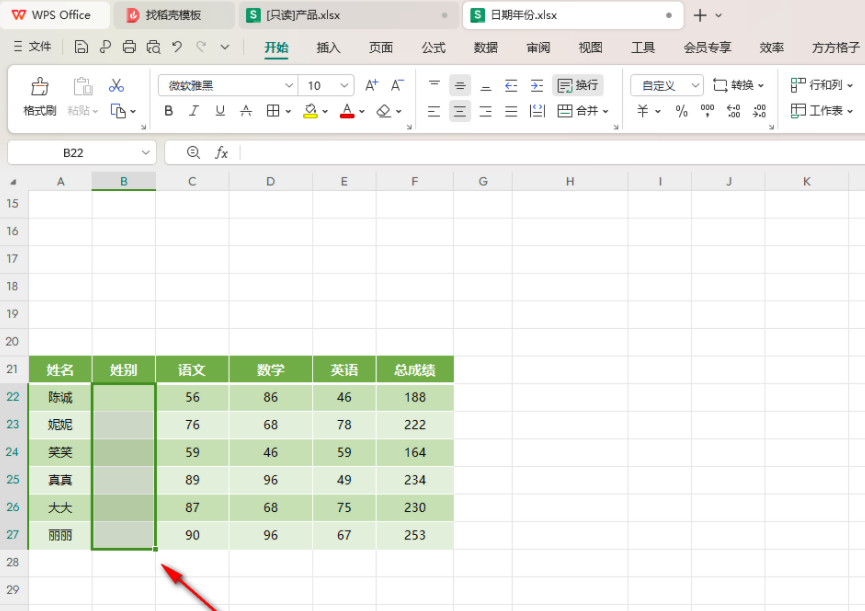Expand the font color dropdown arrow

click(x=362, y=111)
